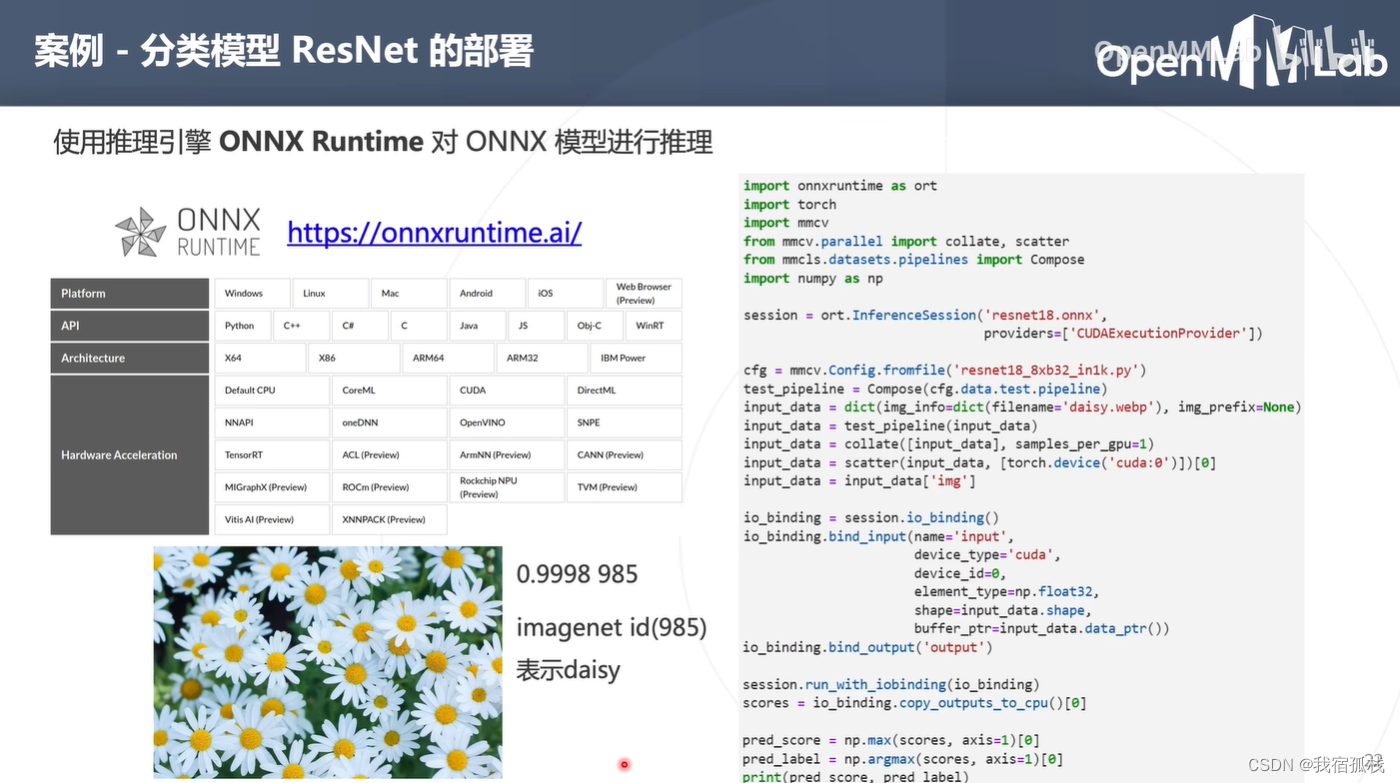Click the ONNX RUNTIME logo wordmark
Image resolution: width=1400 pixels, height=783 pixels.
[x=219, y=232]
